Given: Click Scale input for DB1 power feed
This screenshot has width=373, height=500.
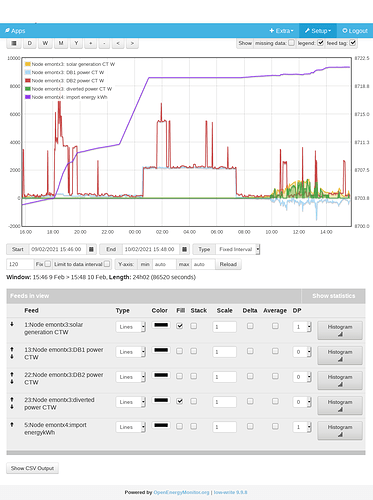Looking at the screenshot, I should [224, 352].
